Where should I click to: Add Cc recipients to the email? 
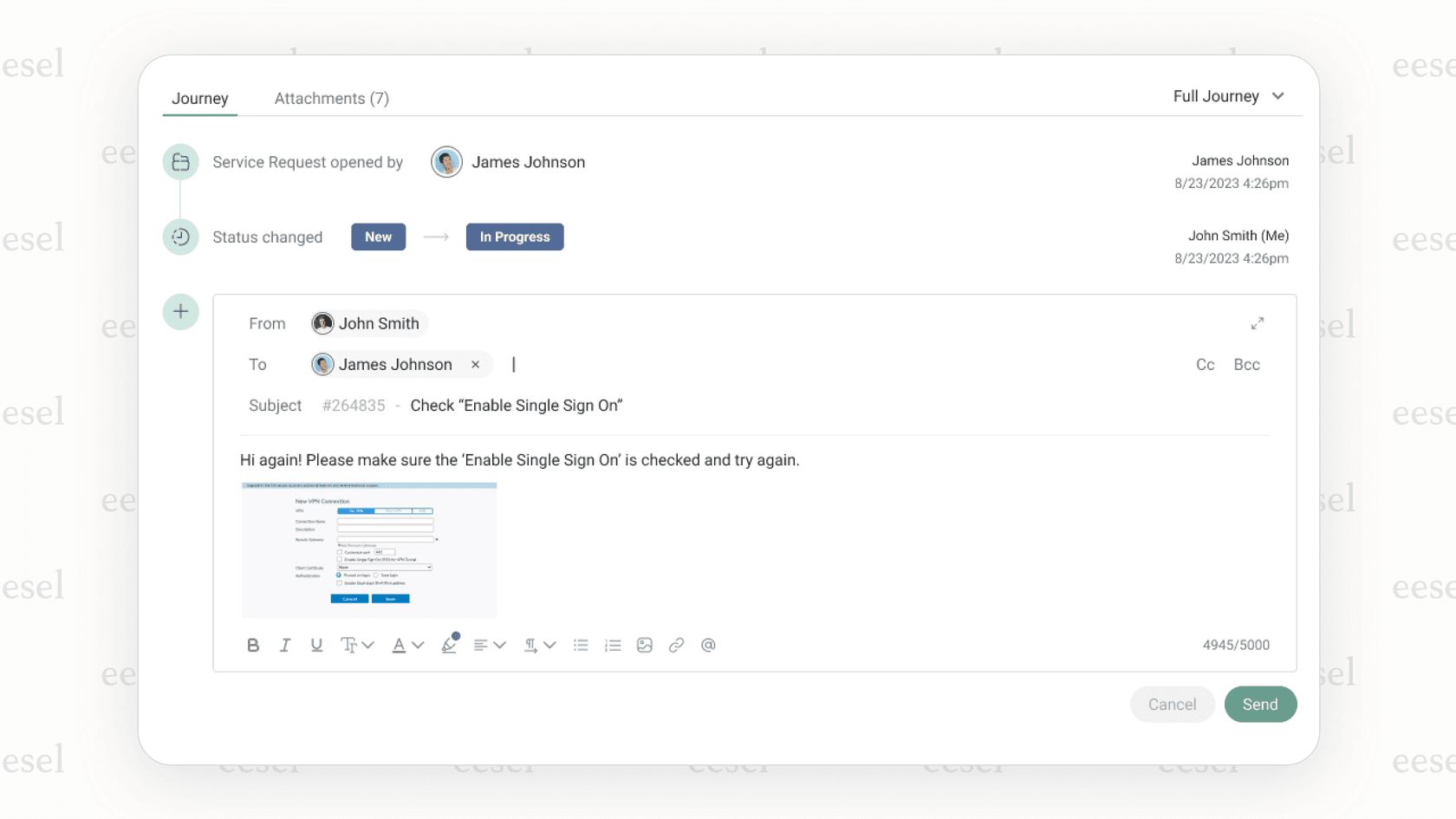(x=1205, y=364)
